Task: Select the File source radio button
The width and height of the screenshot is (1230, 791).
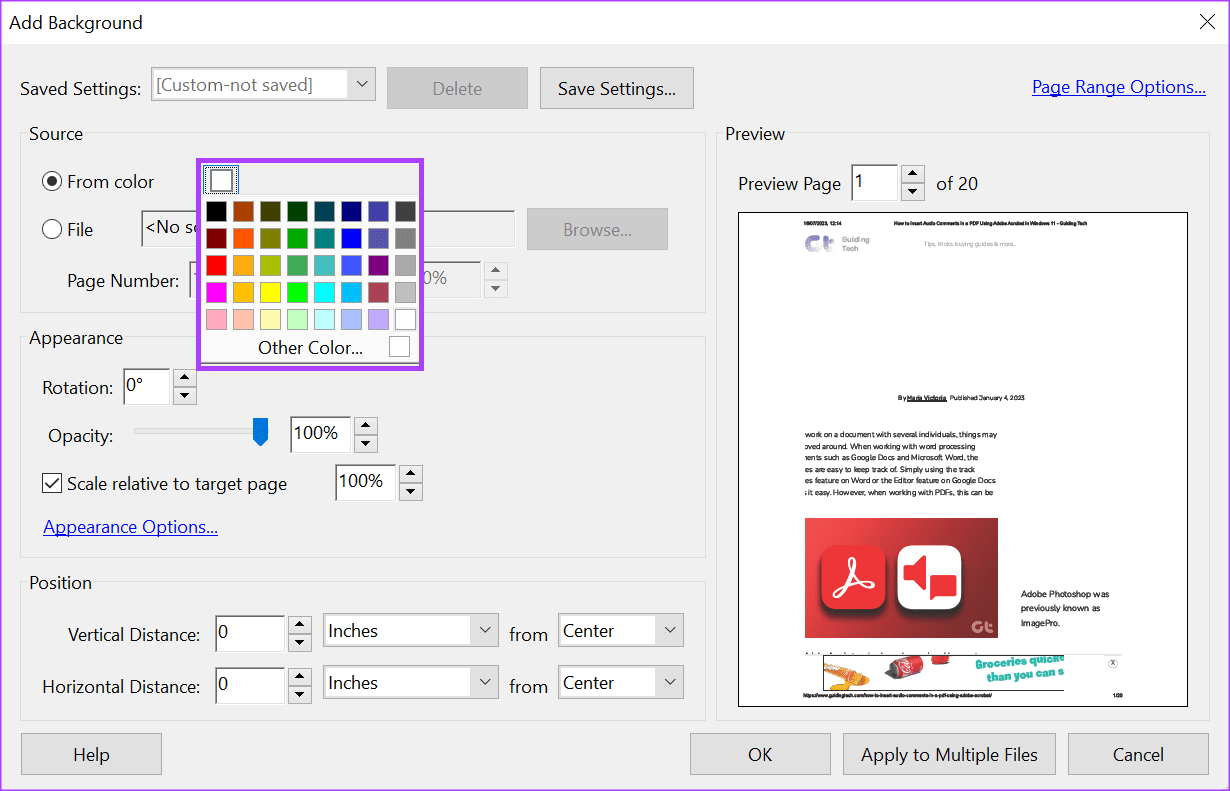Action: (x=52, y=229)
